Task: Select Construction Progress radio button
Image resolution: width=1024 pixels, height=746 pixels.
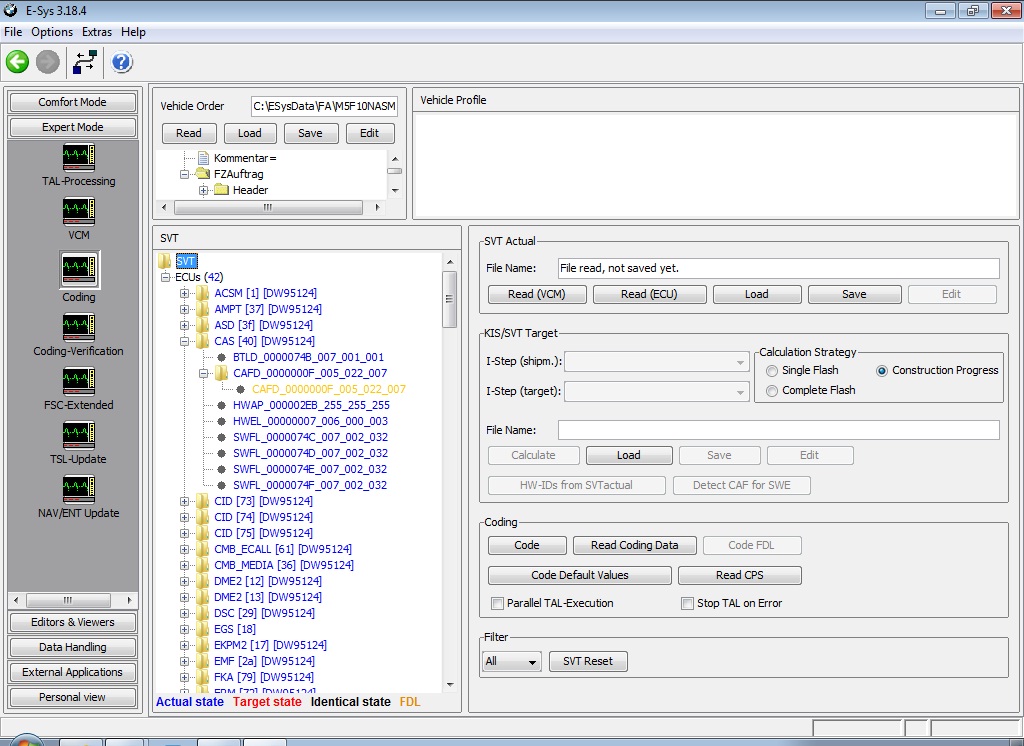Action: [x=882, y=370]
